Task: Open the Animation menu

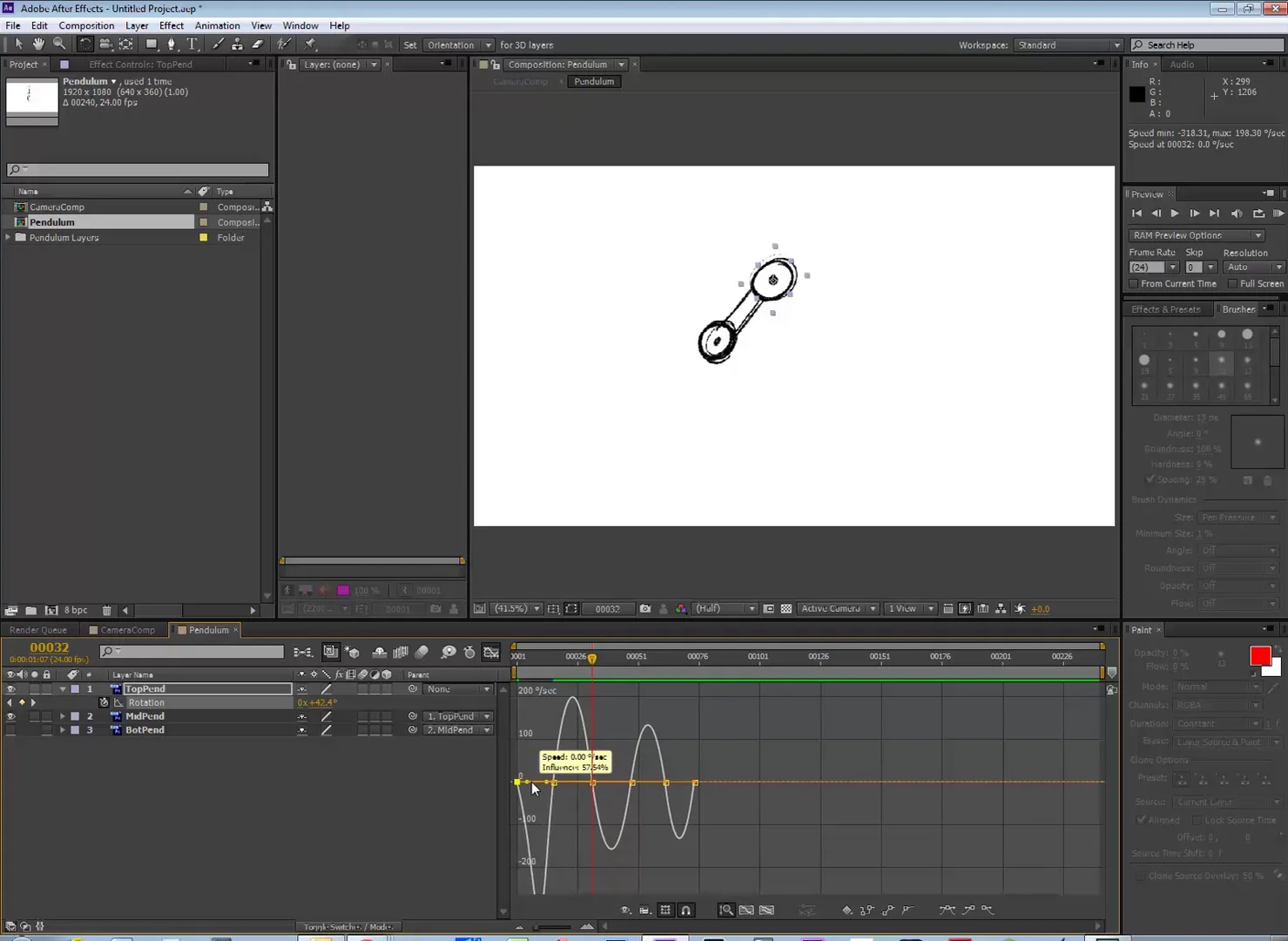Action: (218, 25)
